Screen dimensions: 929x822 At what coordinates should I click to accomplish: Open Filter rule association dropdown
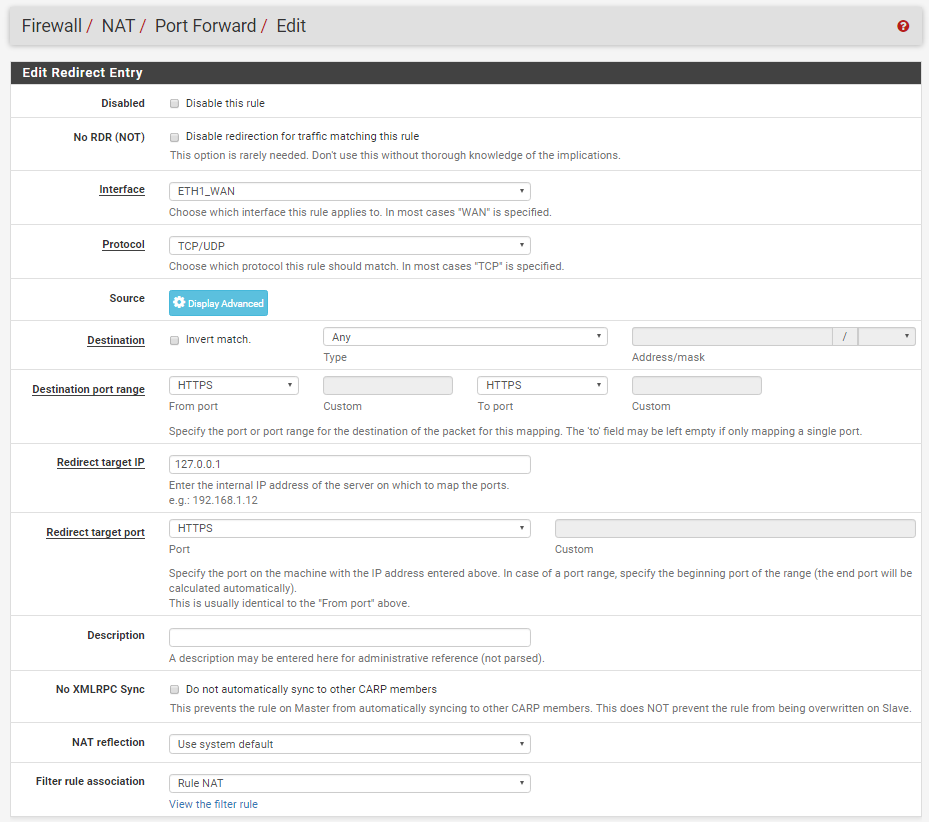[x=350, y=783]
